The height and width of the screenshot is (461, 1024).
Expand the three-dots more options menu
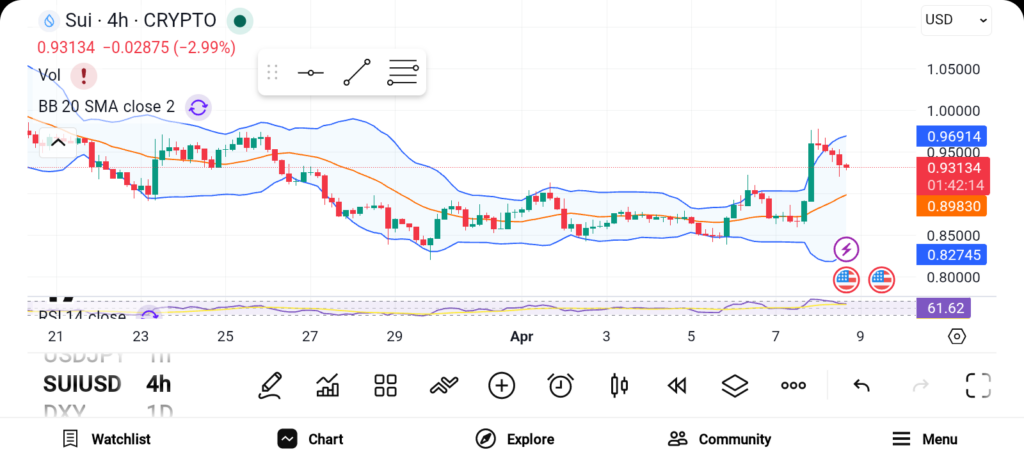coord(793,385)
